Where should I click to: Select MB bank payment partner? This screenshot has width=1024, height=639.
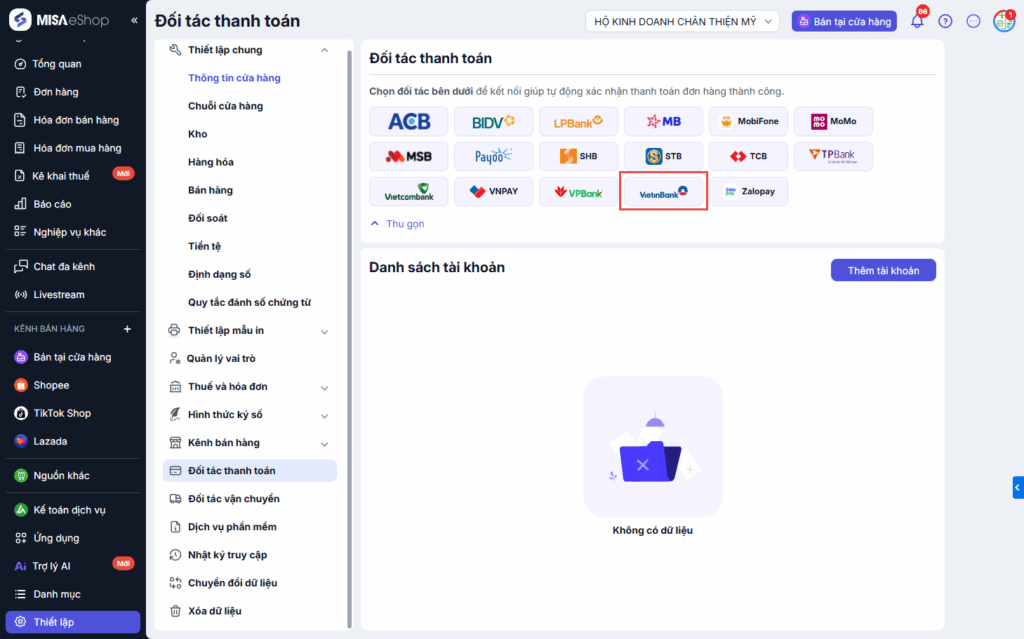point(664,121)
